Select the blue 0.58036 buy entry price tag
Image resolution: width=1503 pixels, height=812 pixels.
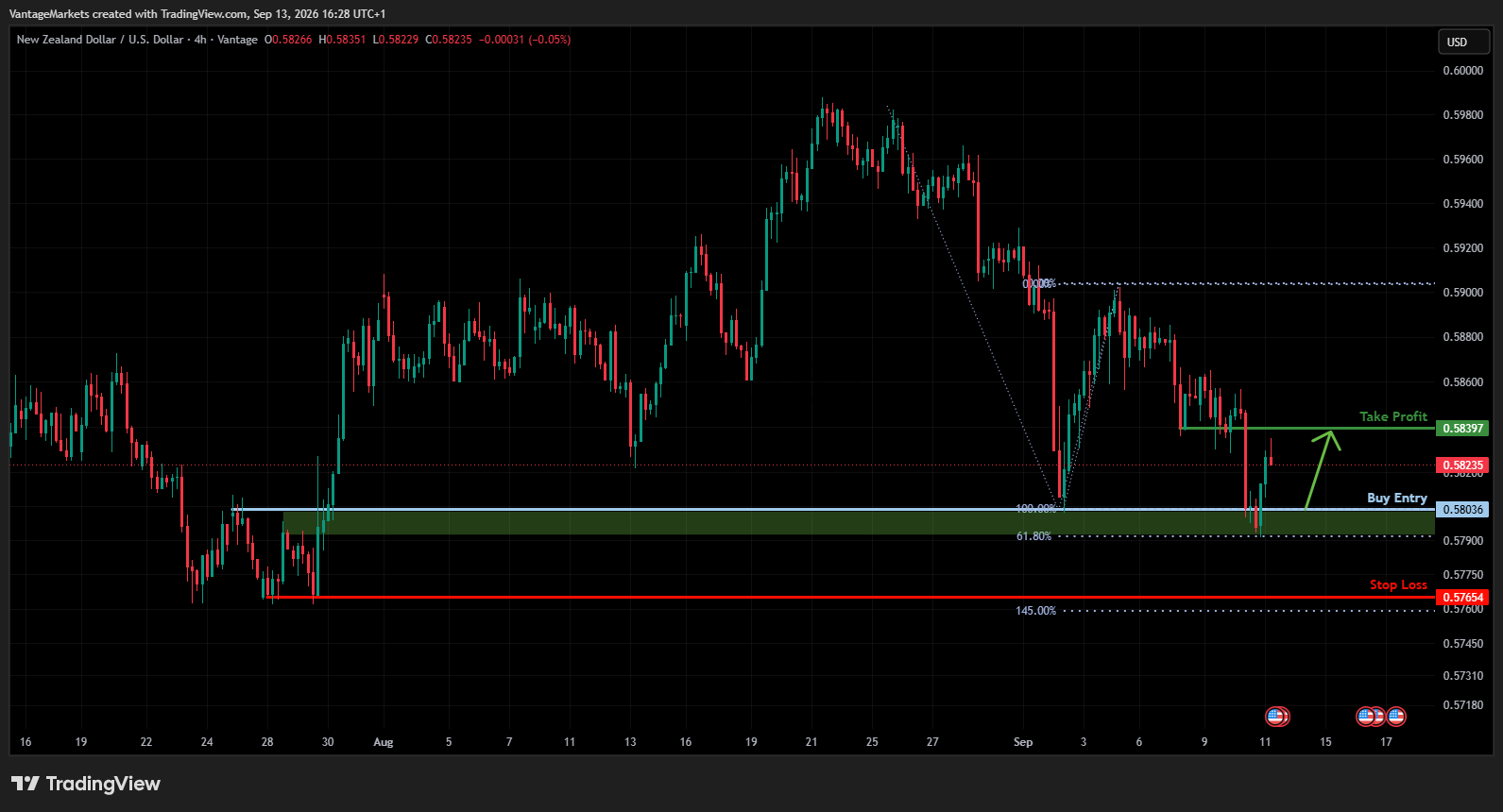1462,510
